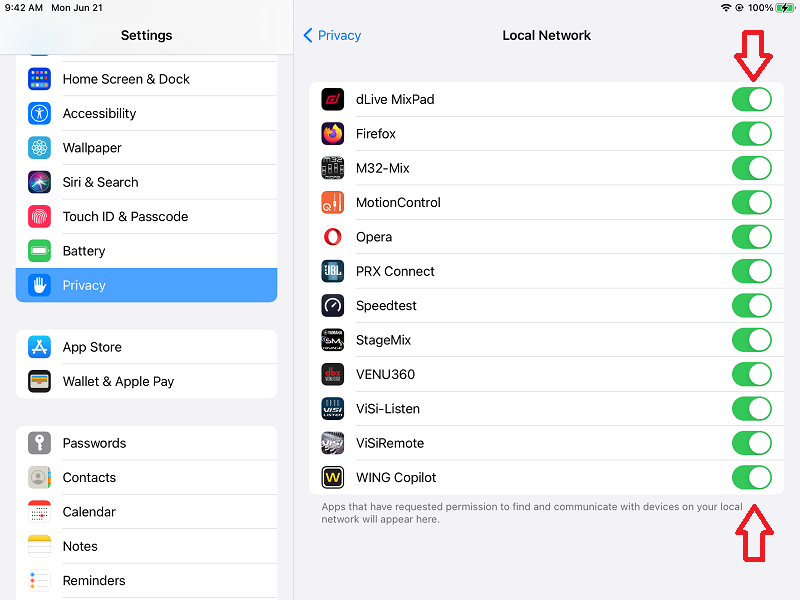Toggle ViSiRemote local network switch
The height and width of the screenshot is (600, 800).
tap(752, 443)
